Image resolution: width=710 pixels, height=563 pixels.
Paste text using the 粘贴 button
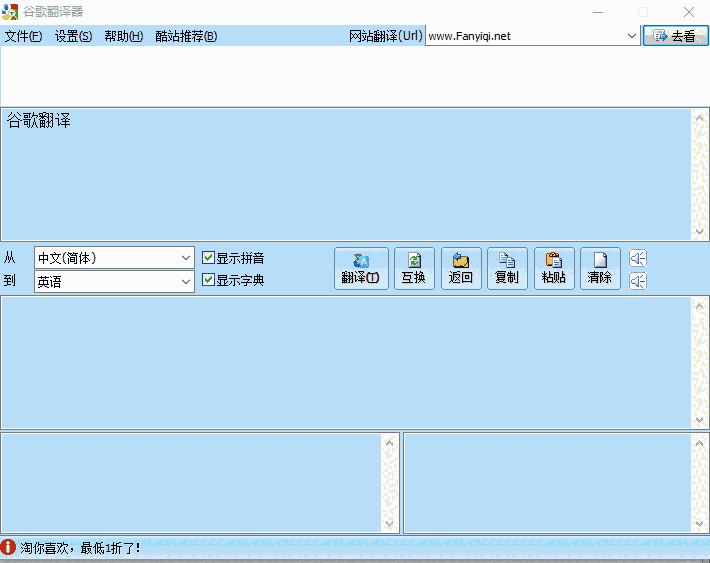click(x=554, y=269)
